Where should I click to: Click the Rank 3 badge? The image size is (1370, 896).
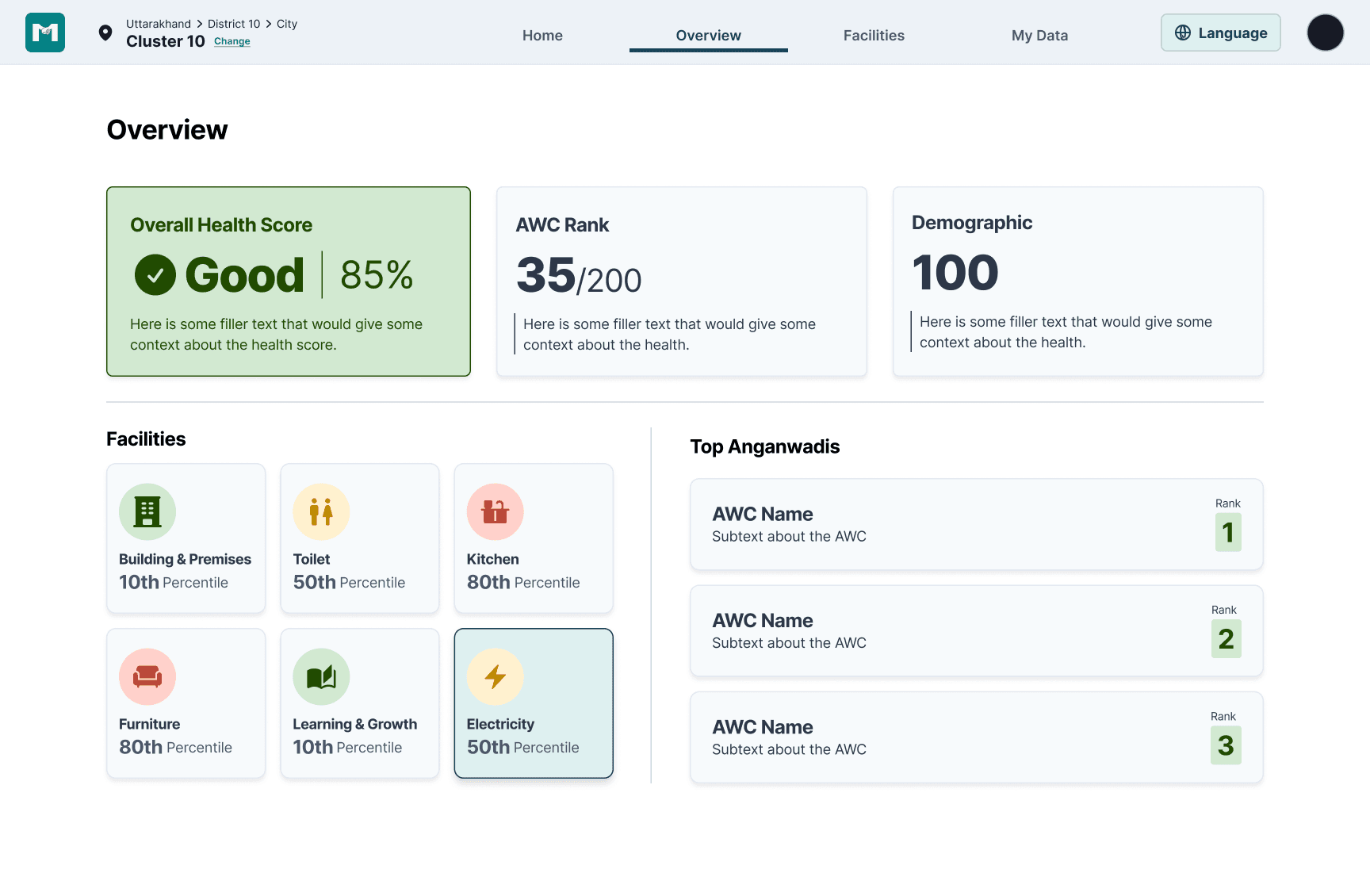1225,745
